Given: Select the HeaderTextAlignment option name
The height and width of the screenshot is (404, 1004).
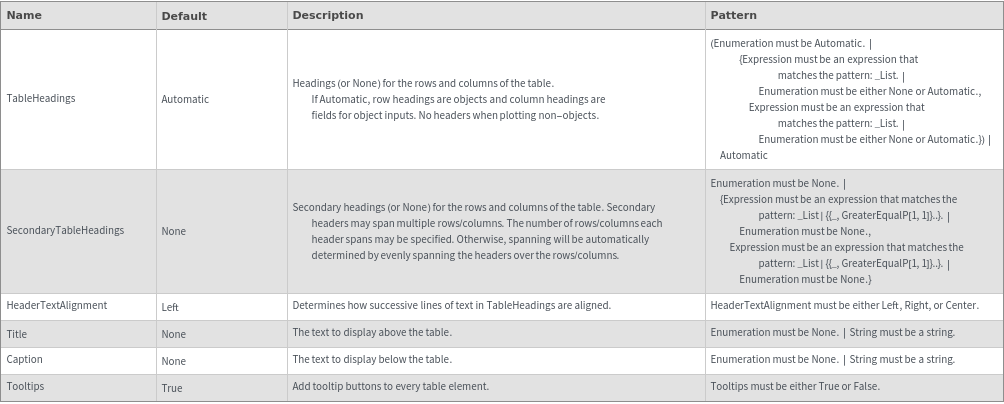Looking at the screenshot, I should click(57, 305).
